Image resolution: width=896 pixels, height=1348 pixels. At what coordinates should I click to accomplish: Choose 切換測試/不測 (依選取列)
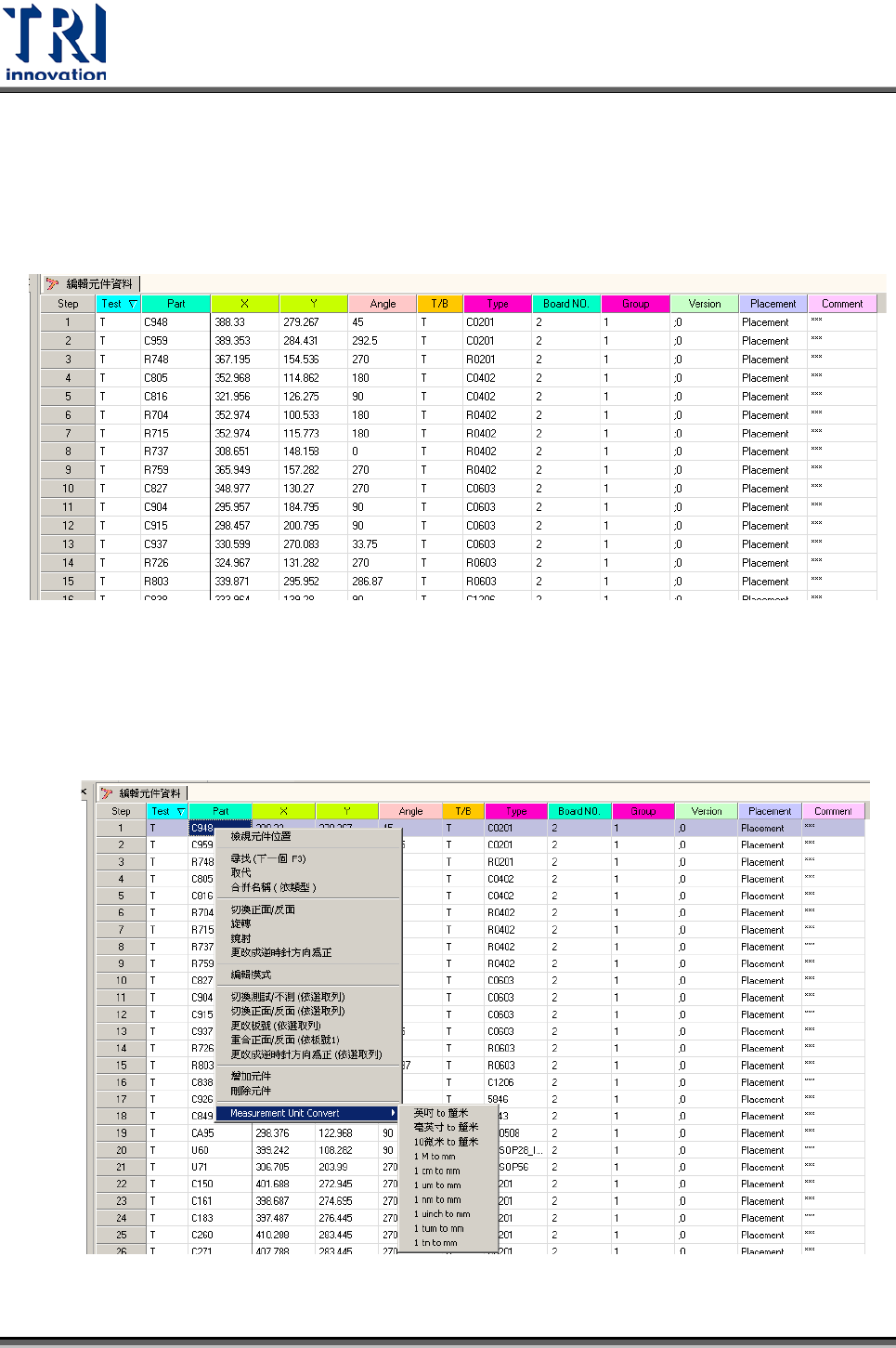point(288,997)
